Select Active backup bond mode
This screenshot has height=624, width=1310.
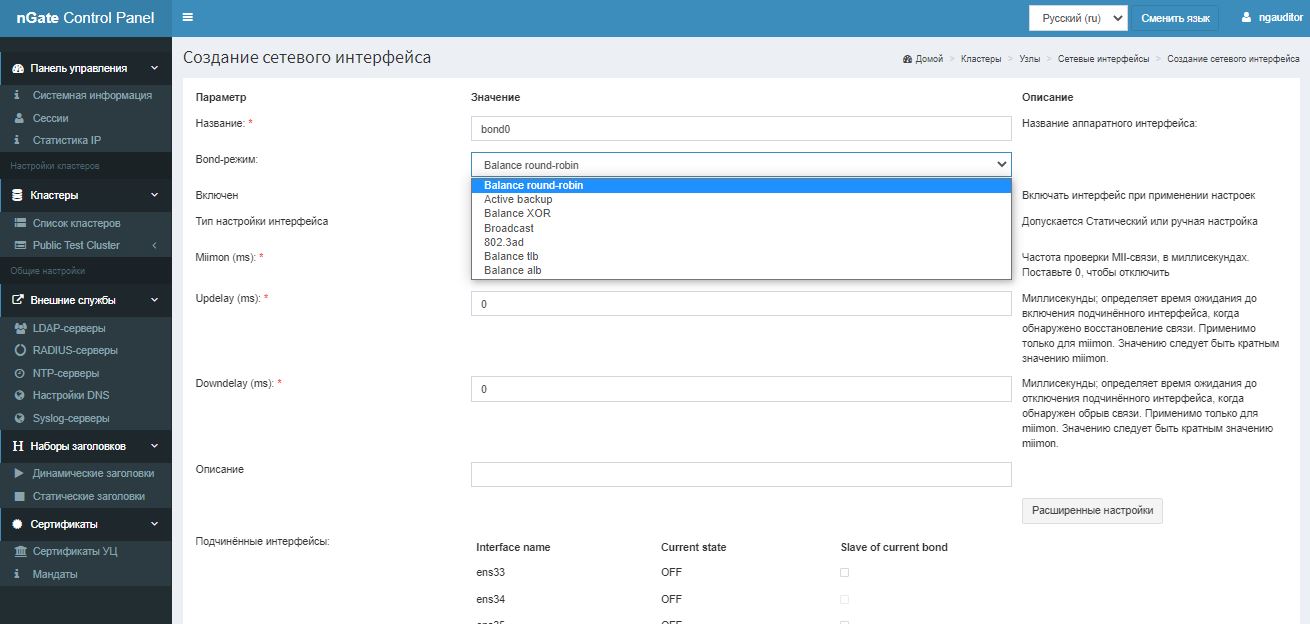(x=741, y=199)
